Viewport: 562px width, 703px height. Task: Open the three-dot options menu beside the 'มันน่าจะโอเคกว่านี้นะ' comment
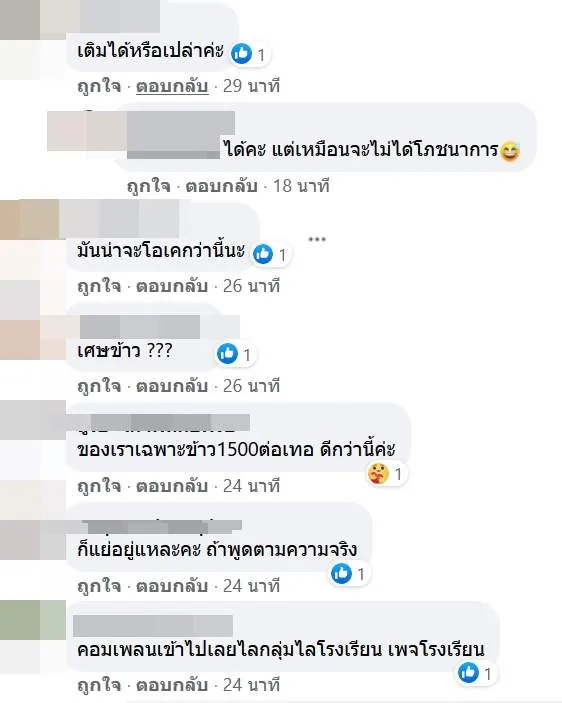pos(317,239)
